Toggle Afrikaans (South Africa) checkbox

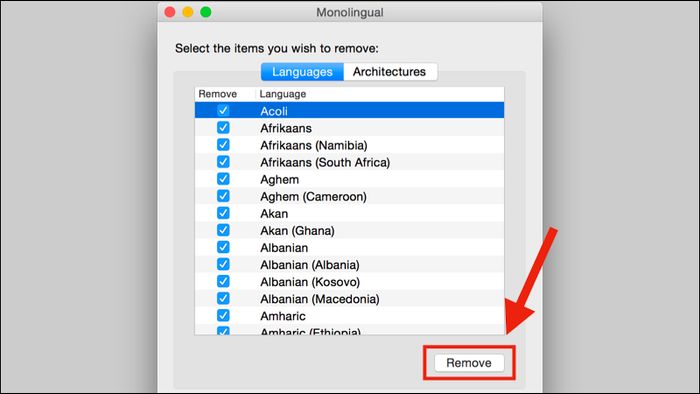click(x=223, y=162)
